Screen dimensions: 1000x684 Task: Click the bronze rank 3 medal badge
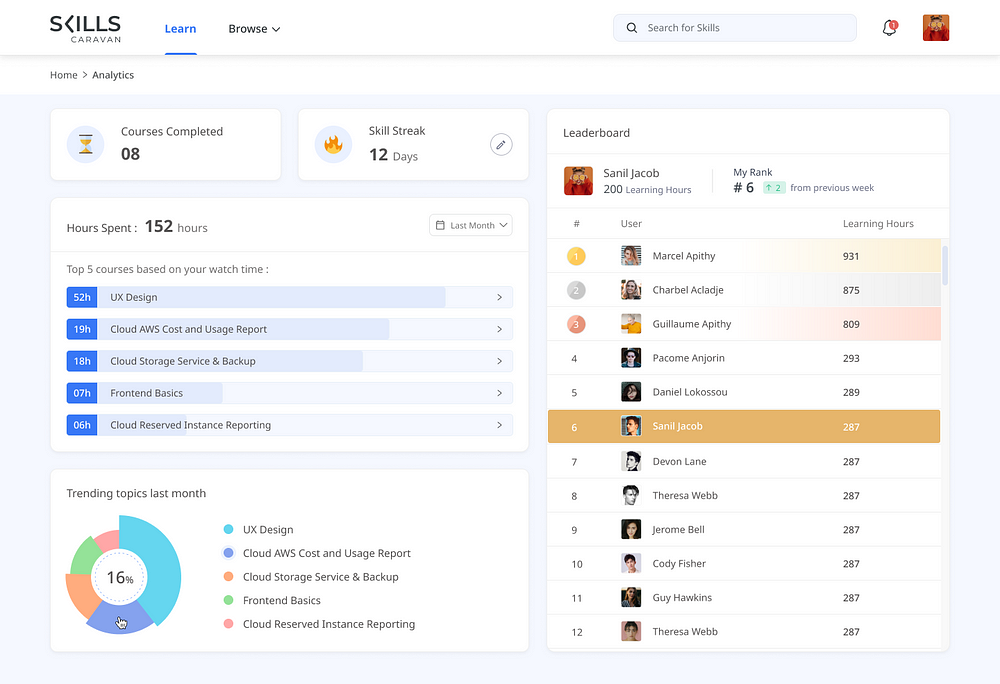point(576,324)
